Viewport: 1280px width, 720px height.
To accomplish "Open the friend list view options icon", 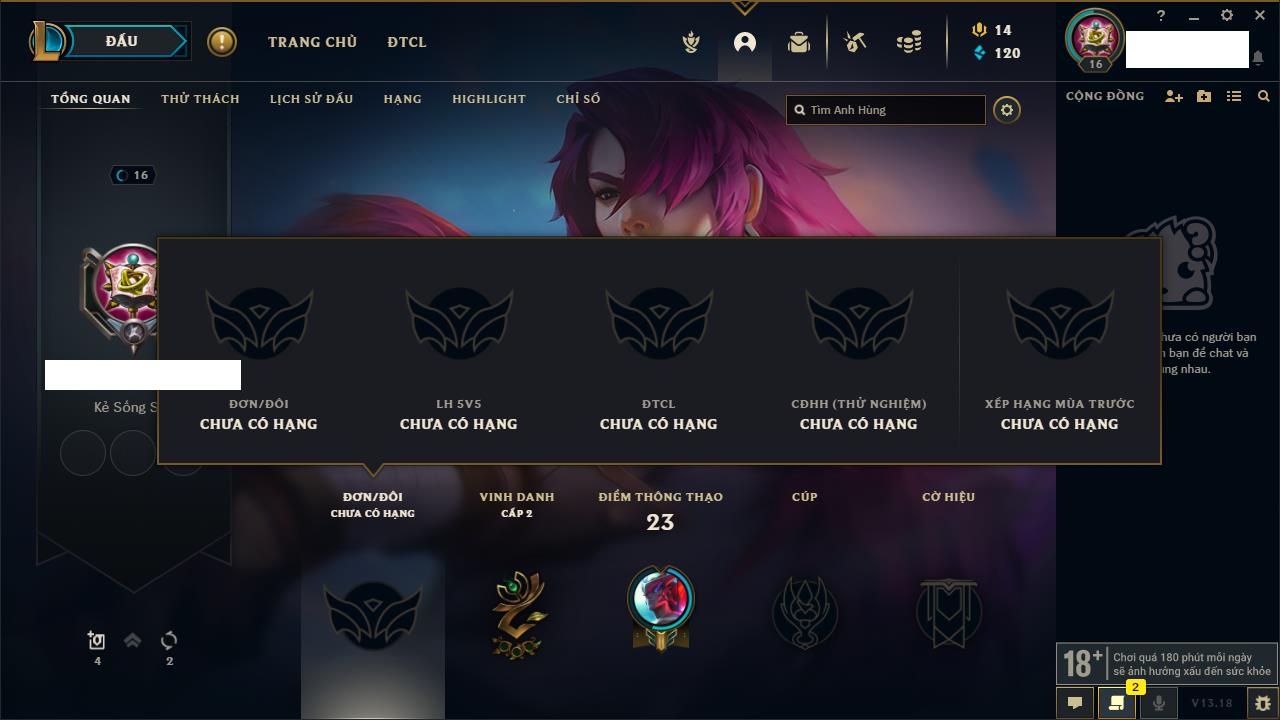I will [x=1234, y=96].
